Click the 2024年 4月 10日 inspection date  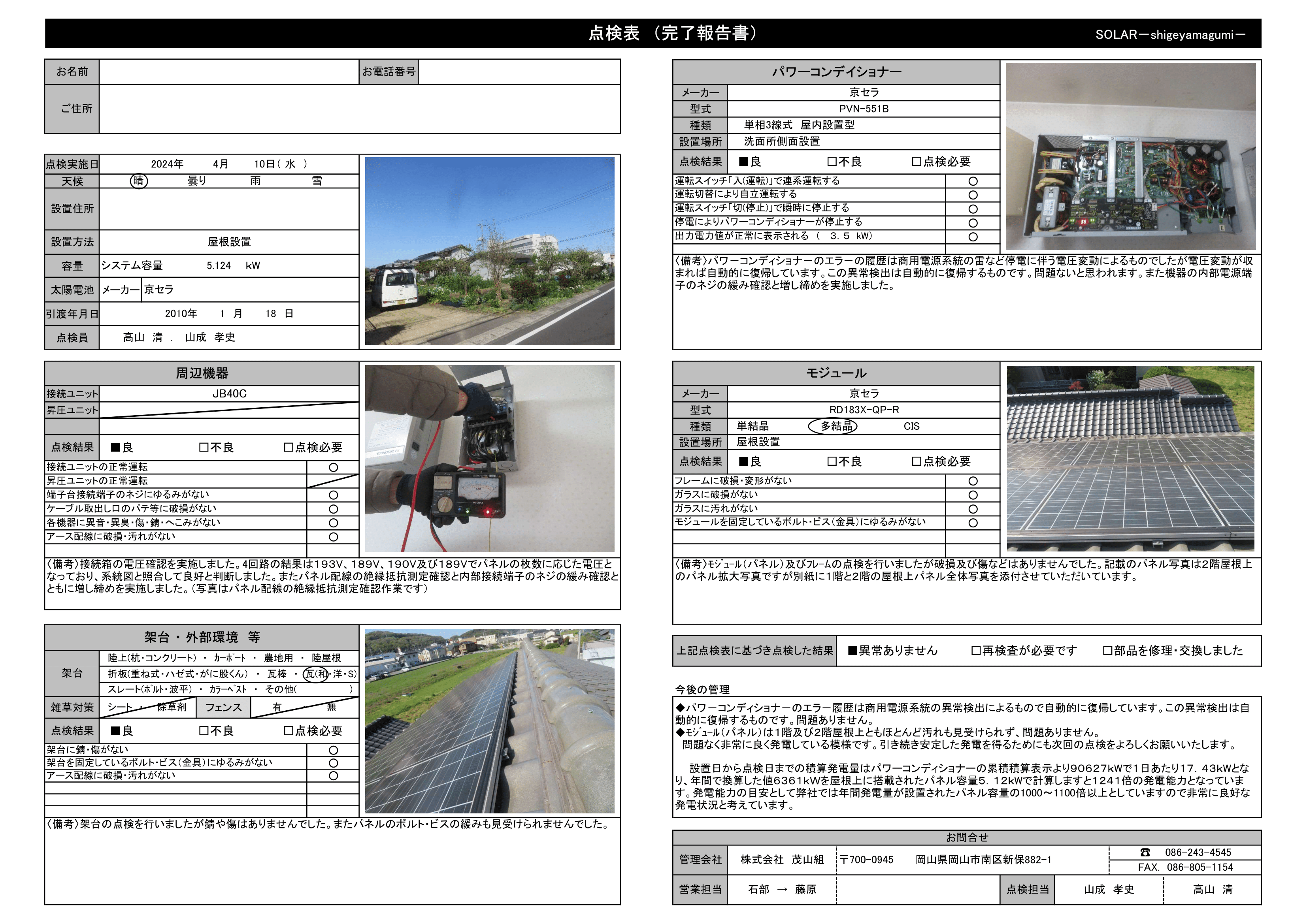pos(229,164)
